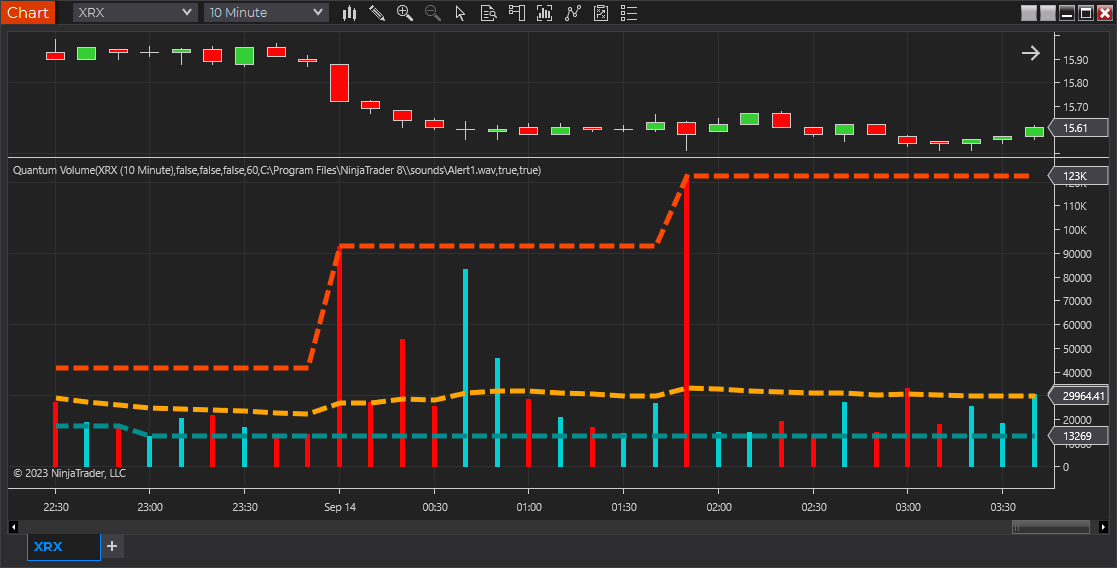Click the horizontal scrollbar left arrow
This screenshot has height=568, width=1117.
click(x=14, y=527)
